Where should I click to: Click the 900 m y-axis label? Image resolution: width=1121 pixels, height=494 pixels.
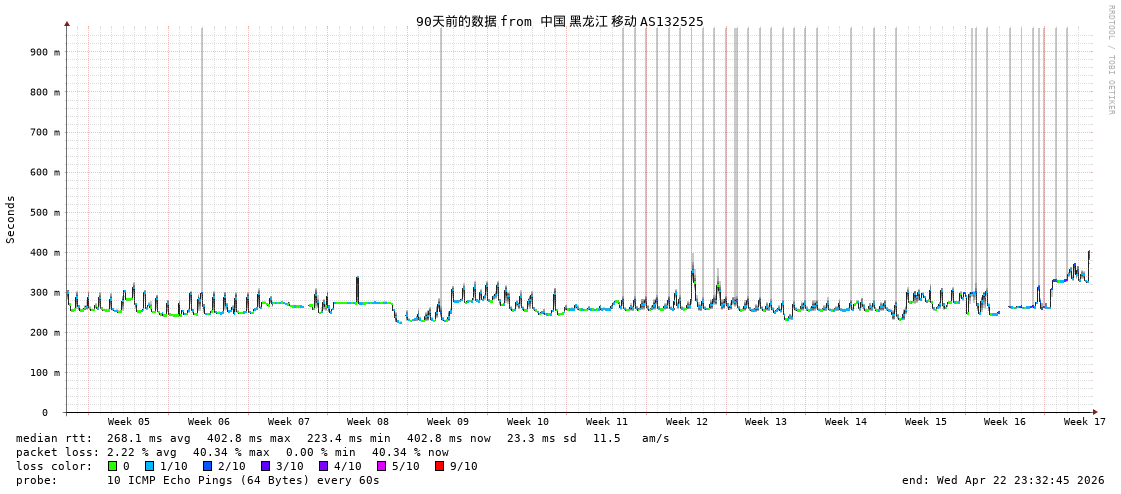[x=45, y=52]
